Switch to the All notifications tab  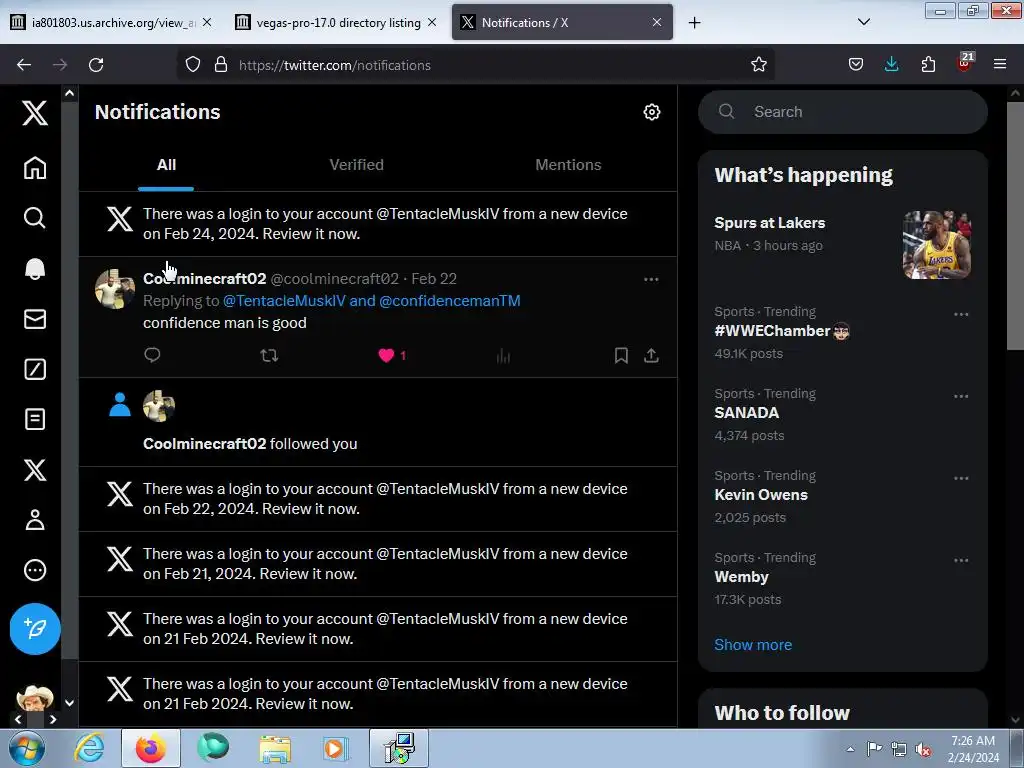(166, 165)
